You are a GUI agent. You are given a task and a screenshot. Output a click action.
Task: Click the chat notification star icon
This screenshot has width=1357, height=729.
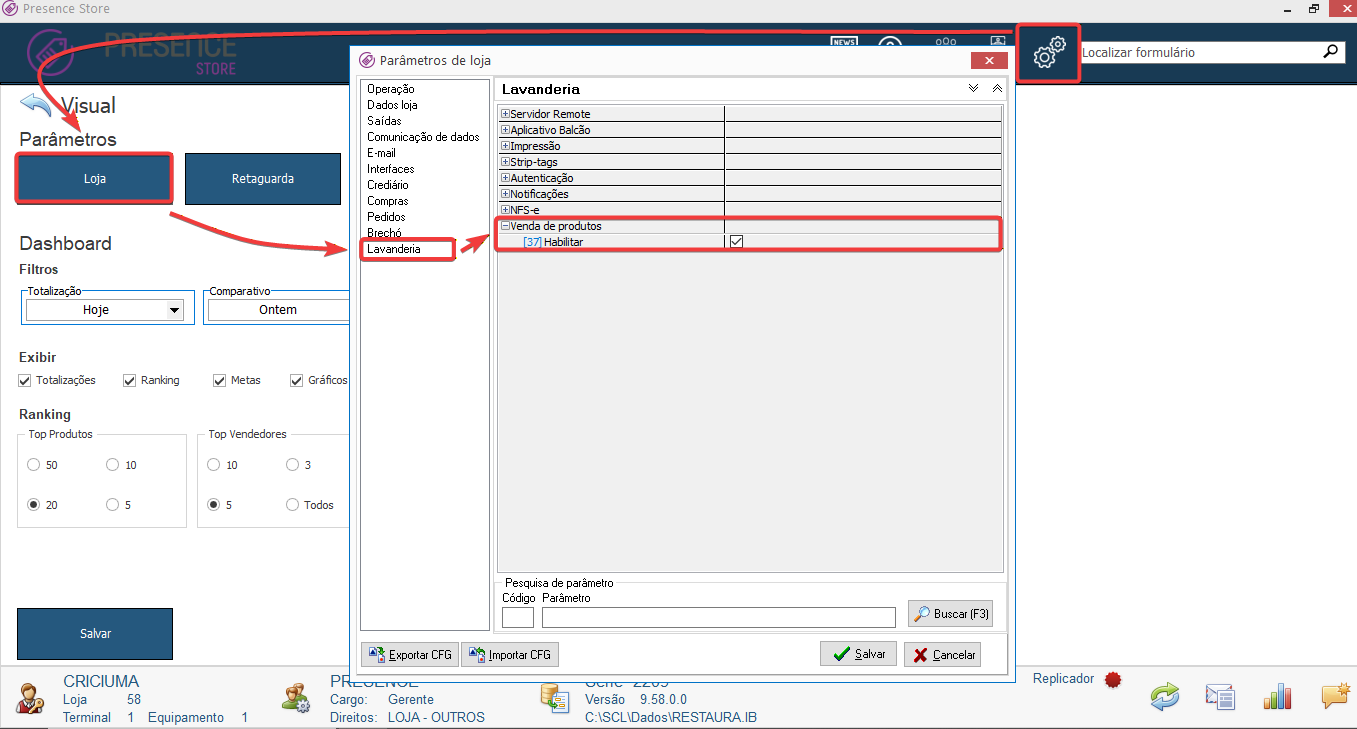1336,696
